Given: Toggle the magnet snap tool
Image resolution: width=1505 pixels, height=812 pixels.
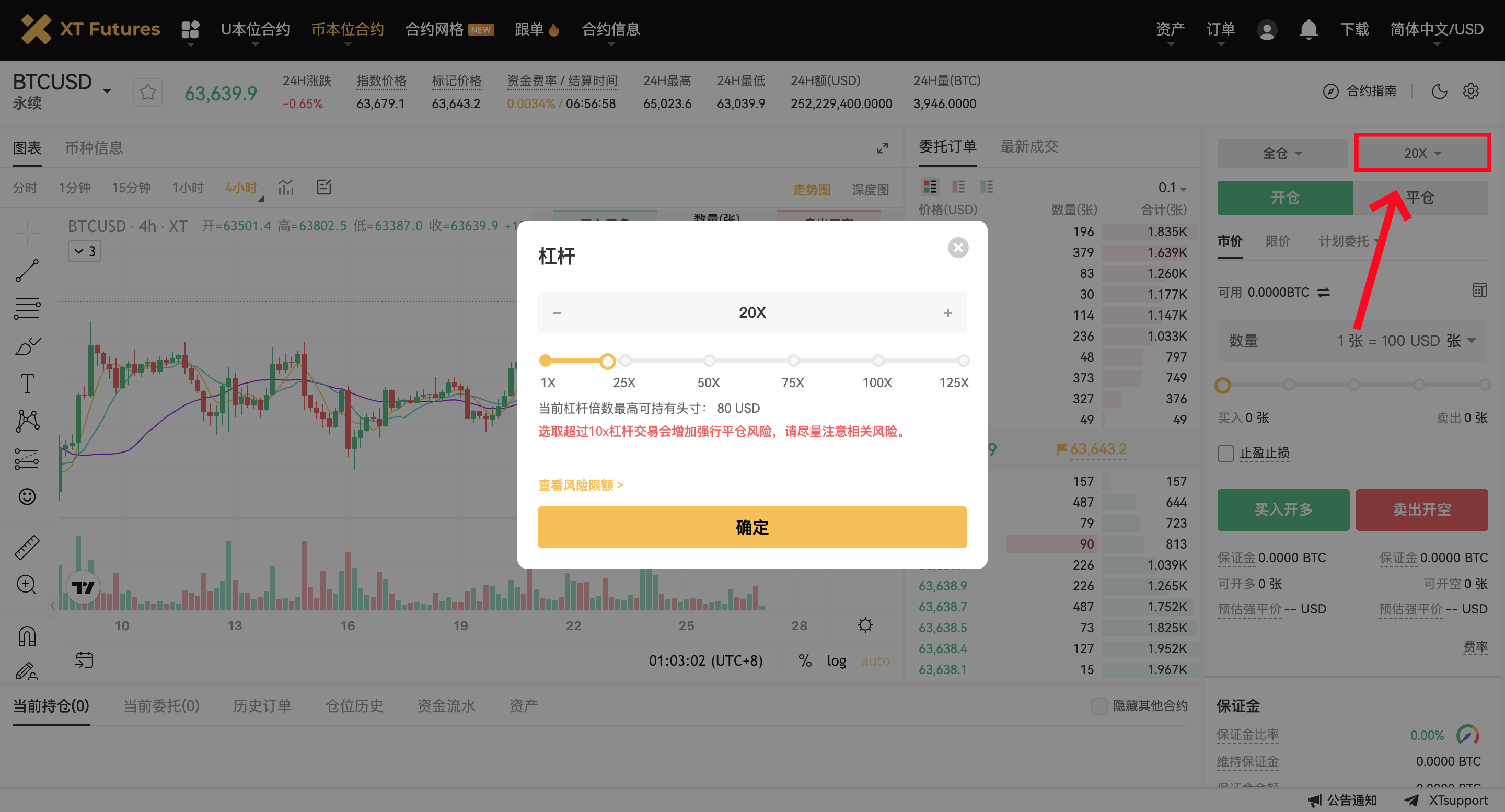Looking at the screenshot, I should (27, 635).
